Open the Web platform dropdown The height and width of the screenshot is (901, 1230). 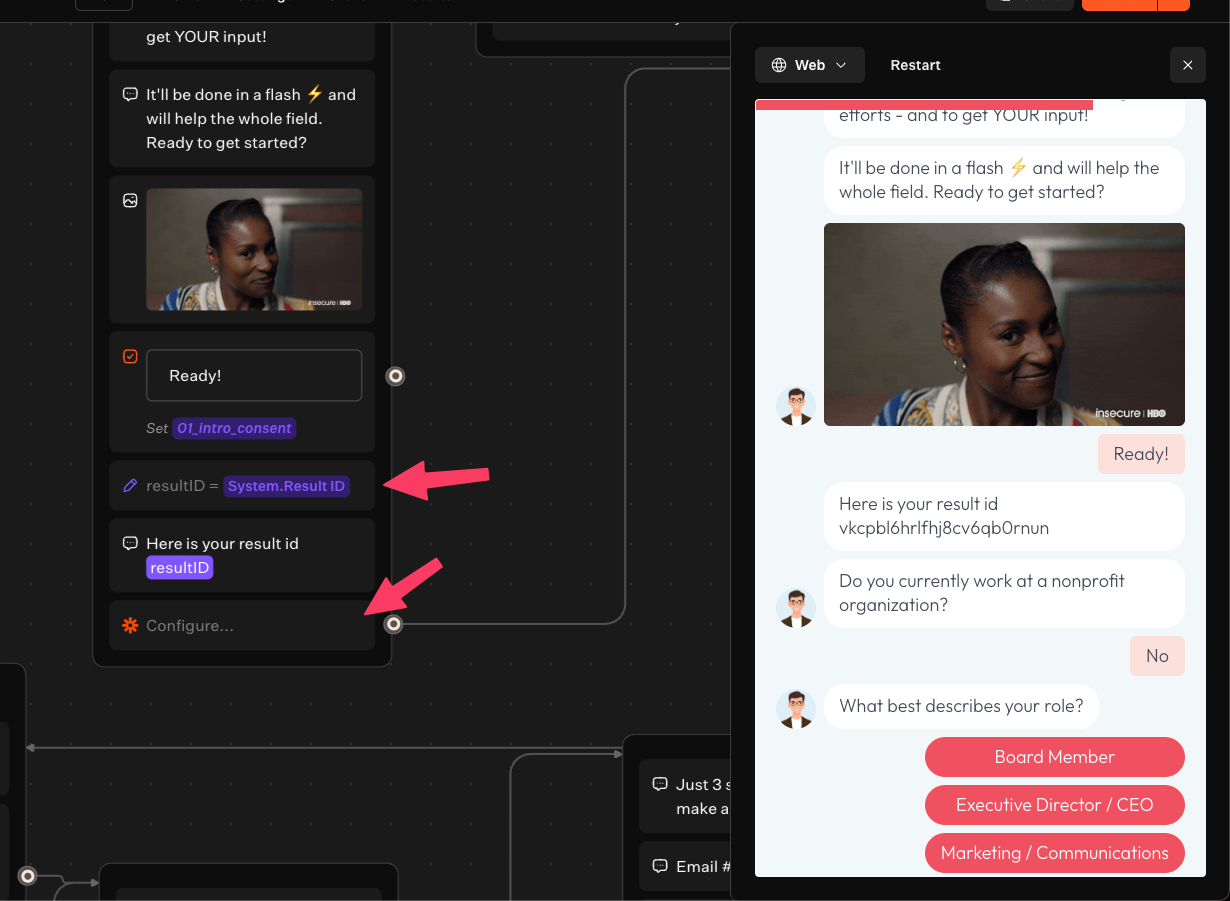click(809, 65)
